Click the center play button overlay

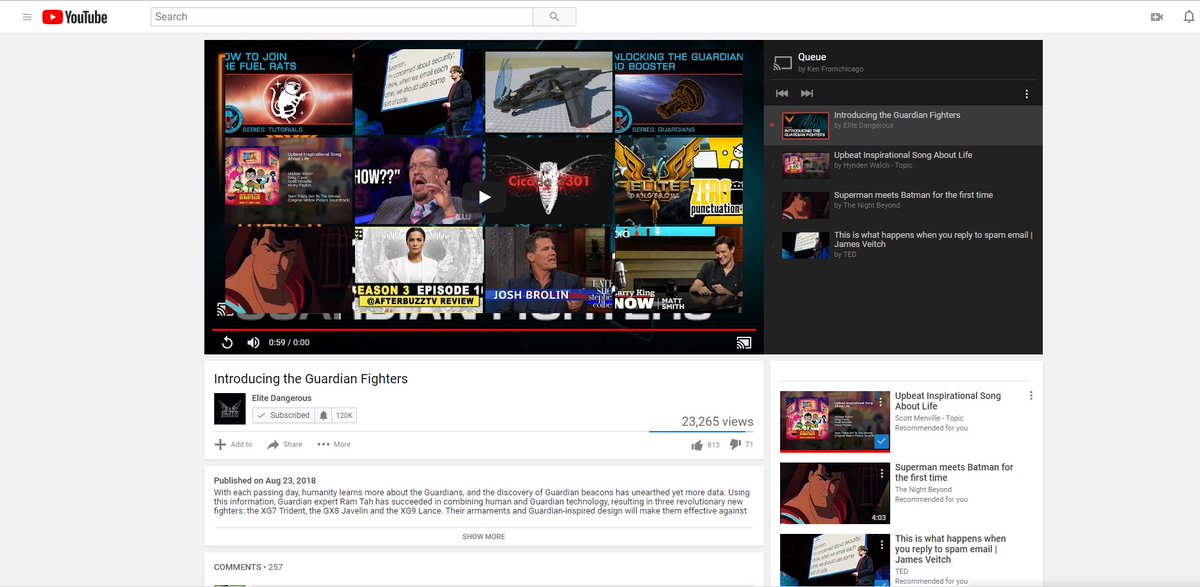pyautogui.click(x=484, y=197)
